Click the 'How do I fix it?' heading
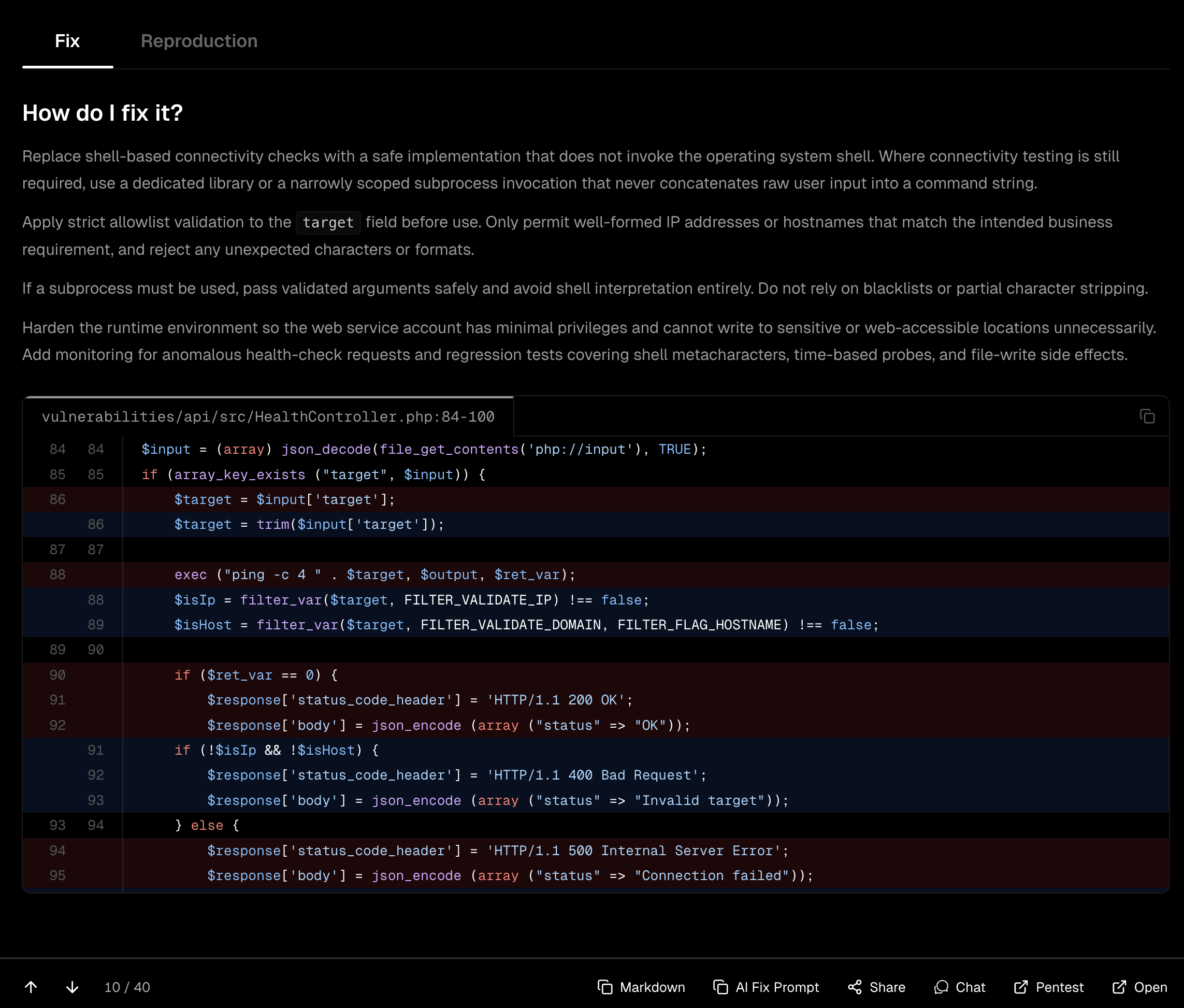Screen dimensions: 1184x1008 (x=103, y=113)
